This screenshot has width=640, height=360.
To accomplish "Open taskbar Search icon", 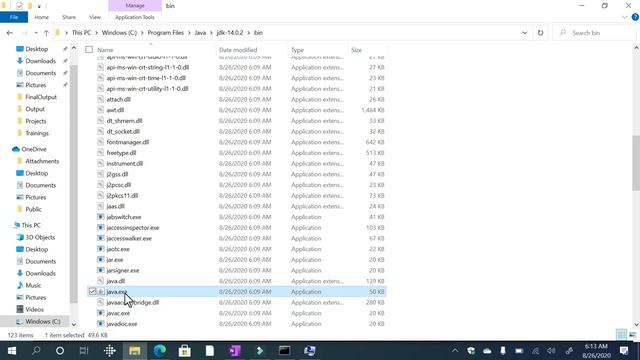I will click(36, 351).
